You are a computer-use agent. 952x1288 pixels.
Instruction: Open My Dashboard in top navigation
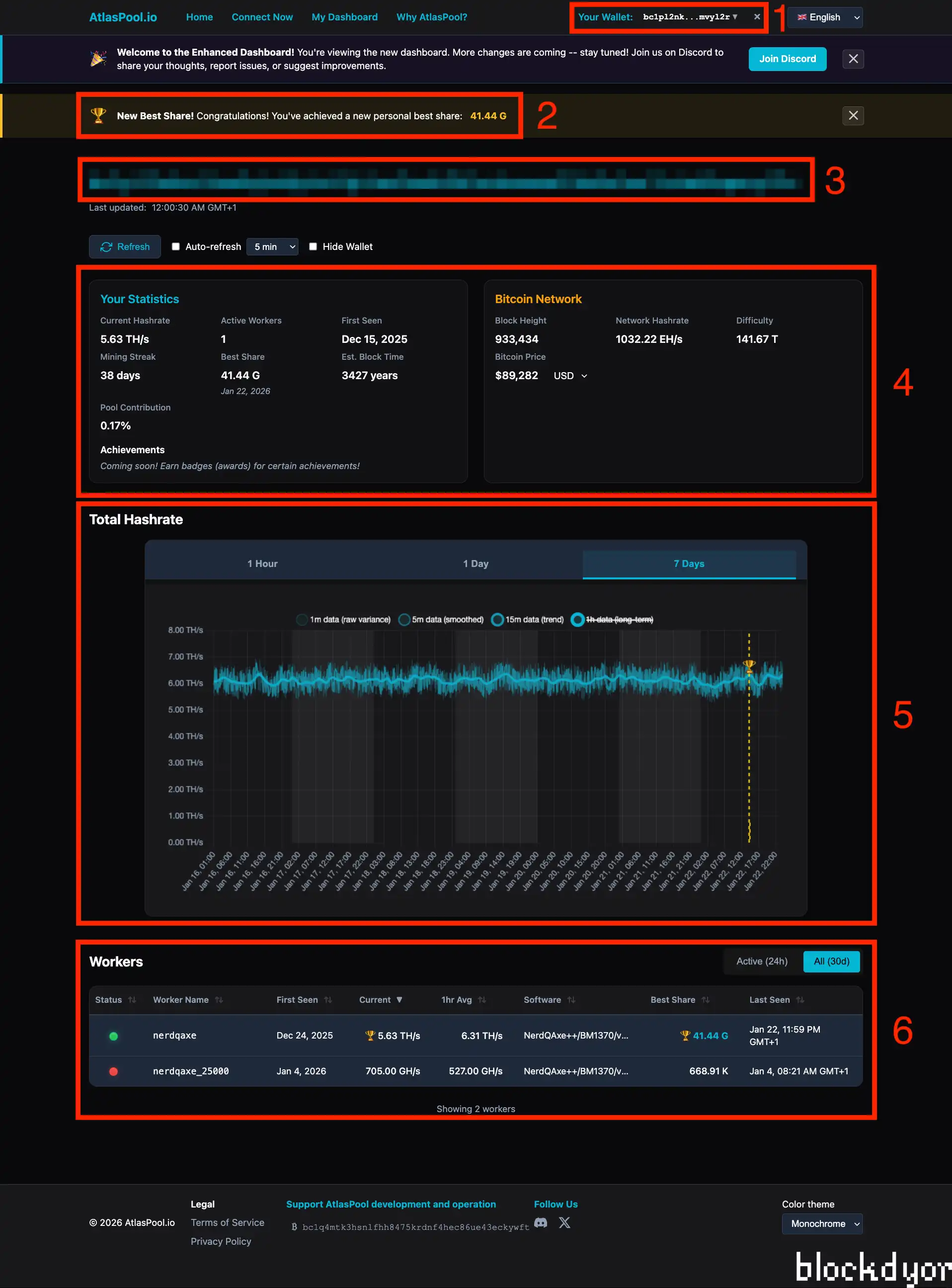click(345, 17)
